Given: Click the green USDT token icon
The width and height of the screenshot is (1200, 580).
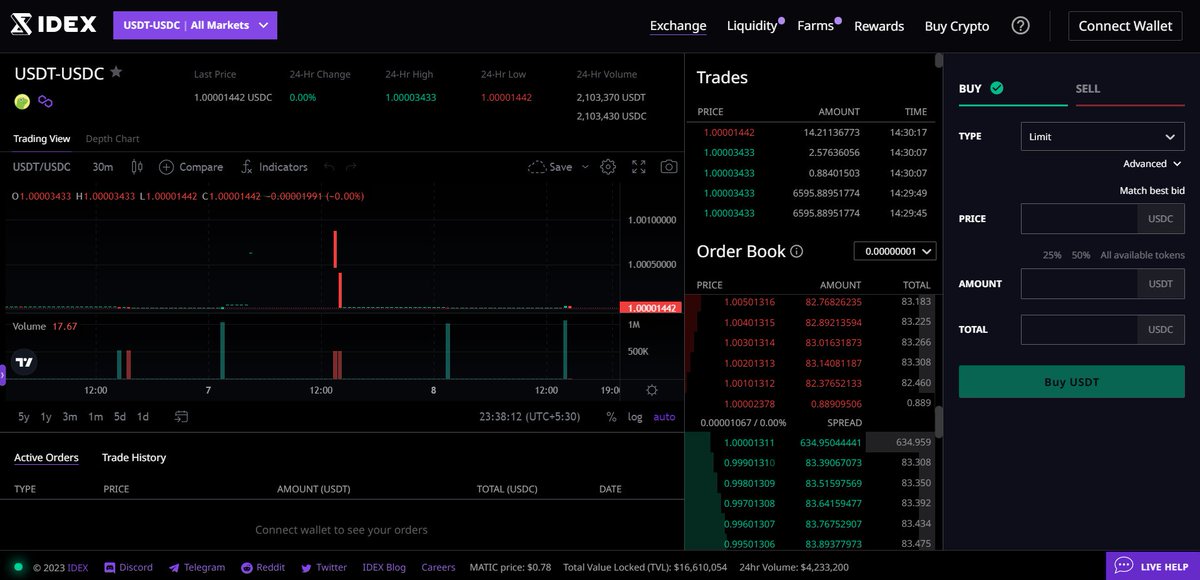Looking at the screenshot, I should [x=22, y=101].
